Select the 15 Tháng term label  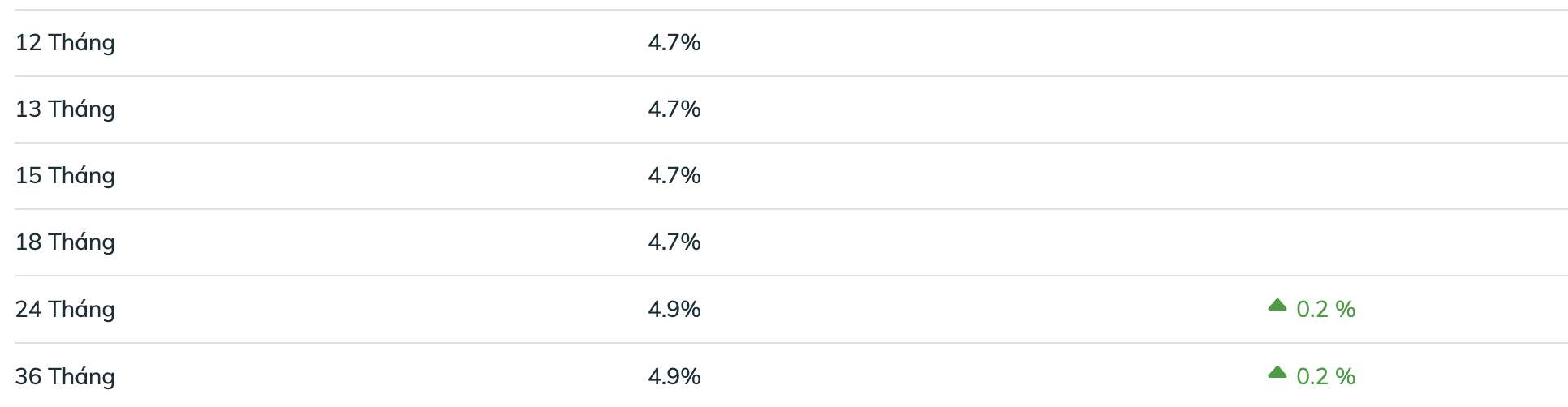(x=65, y=175)
